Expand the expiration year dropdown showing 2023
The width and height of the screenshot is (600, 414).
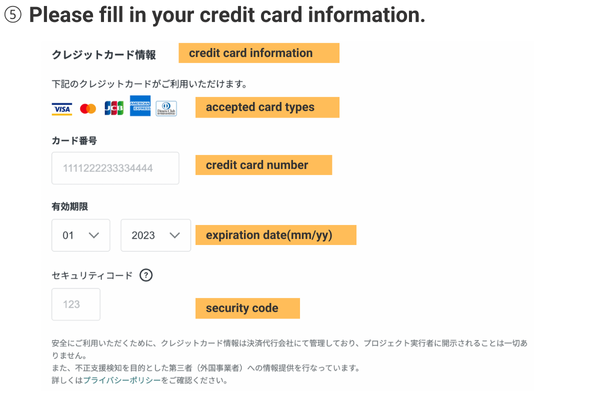(x=155, y=236)
